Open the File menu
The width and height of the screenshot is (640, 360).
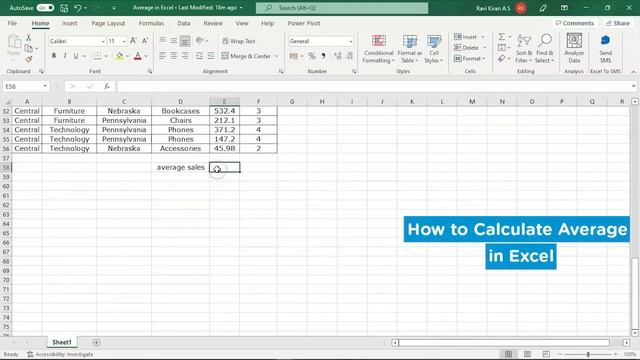point(12,23)
